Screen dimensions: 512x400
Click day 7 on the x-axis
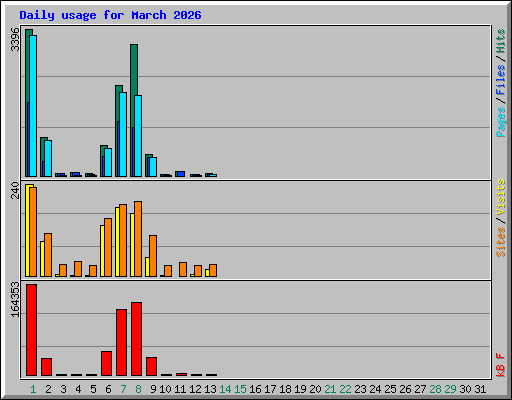coord(123,389)
